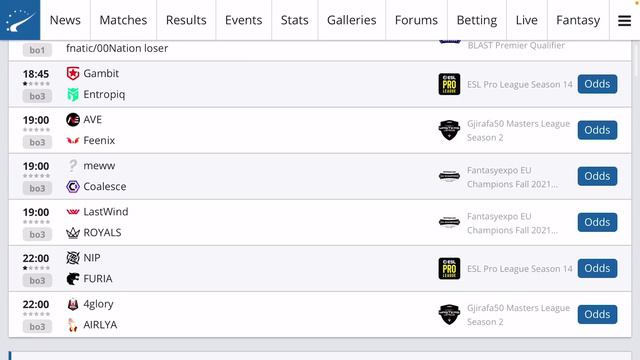Open the hamburger menu icon
This screenshot has height=360, width=640.
624,20
